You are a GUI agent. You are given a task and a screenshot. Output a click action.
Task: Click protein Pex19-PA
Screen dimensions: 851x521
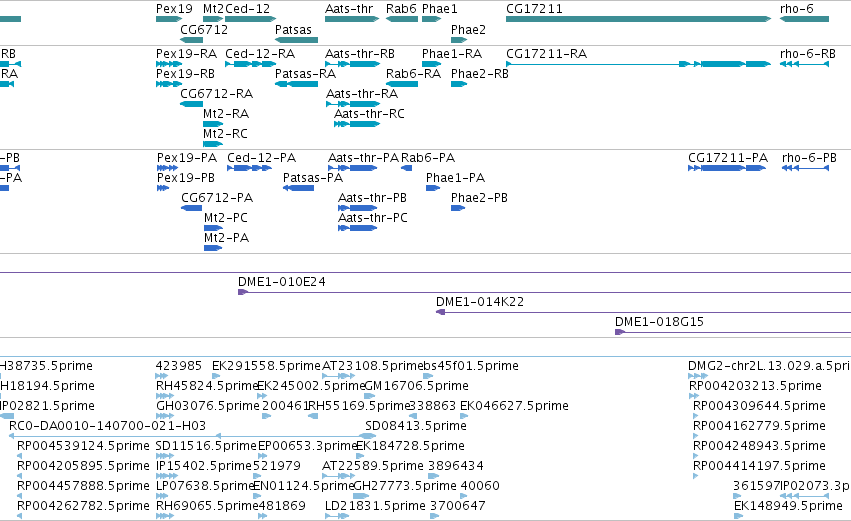coord(187,158)
